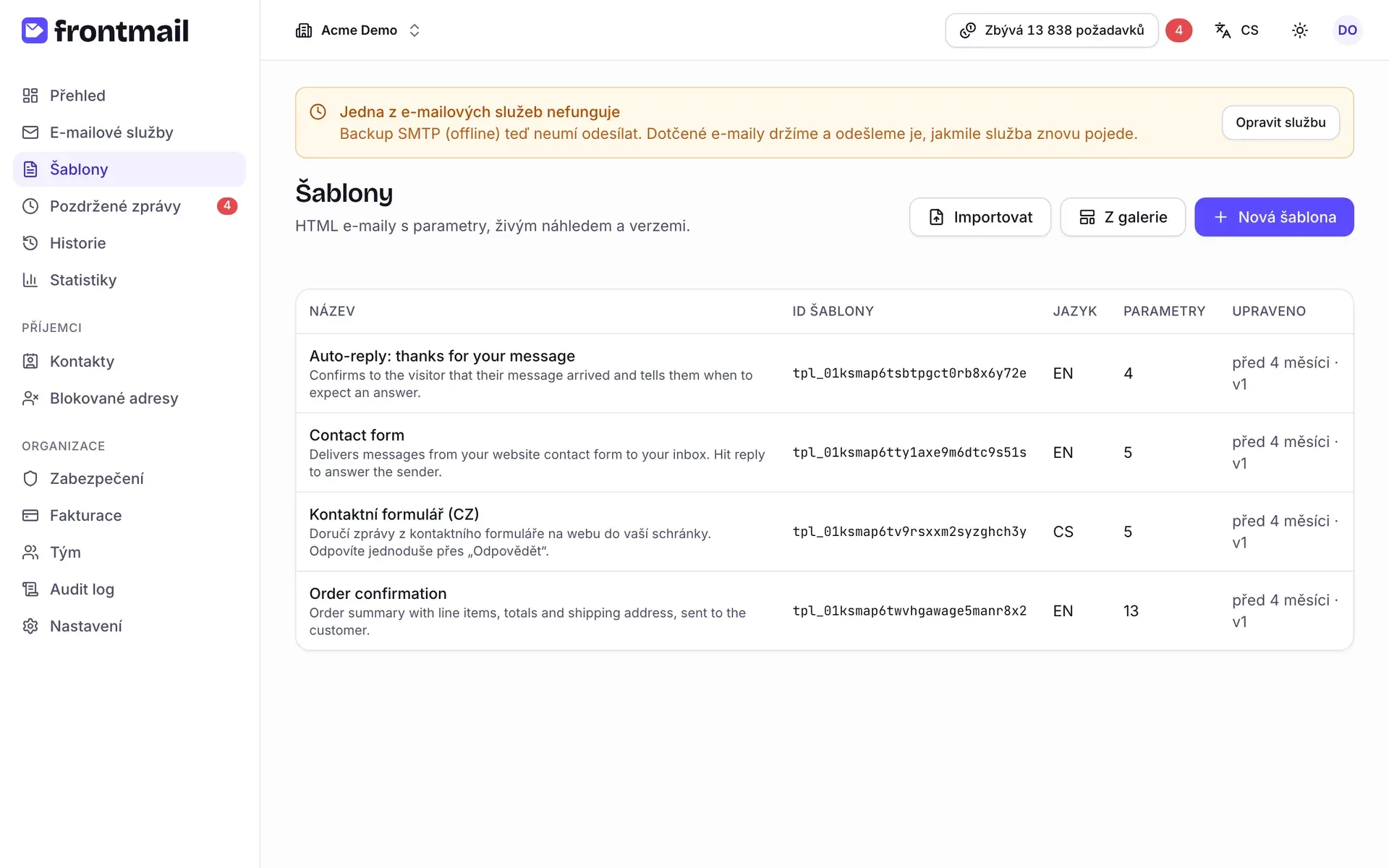Viewport: 1389px width, 868px height.
Task: Expand the Acme Demo organization switcher chevron
Action: click(415, 30)
